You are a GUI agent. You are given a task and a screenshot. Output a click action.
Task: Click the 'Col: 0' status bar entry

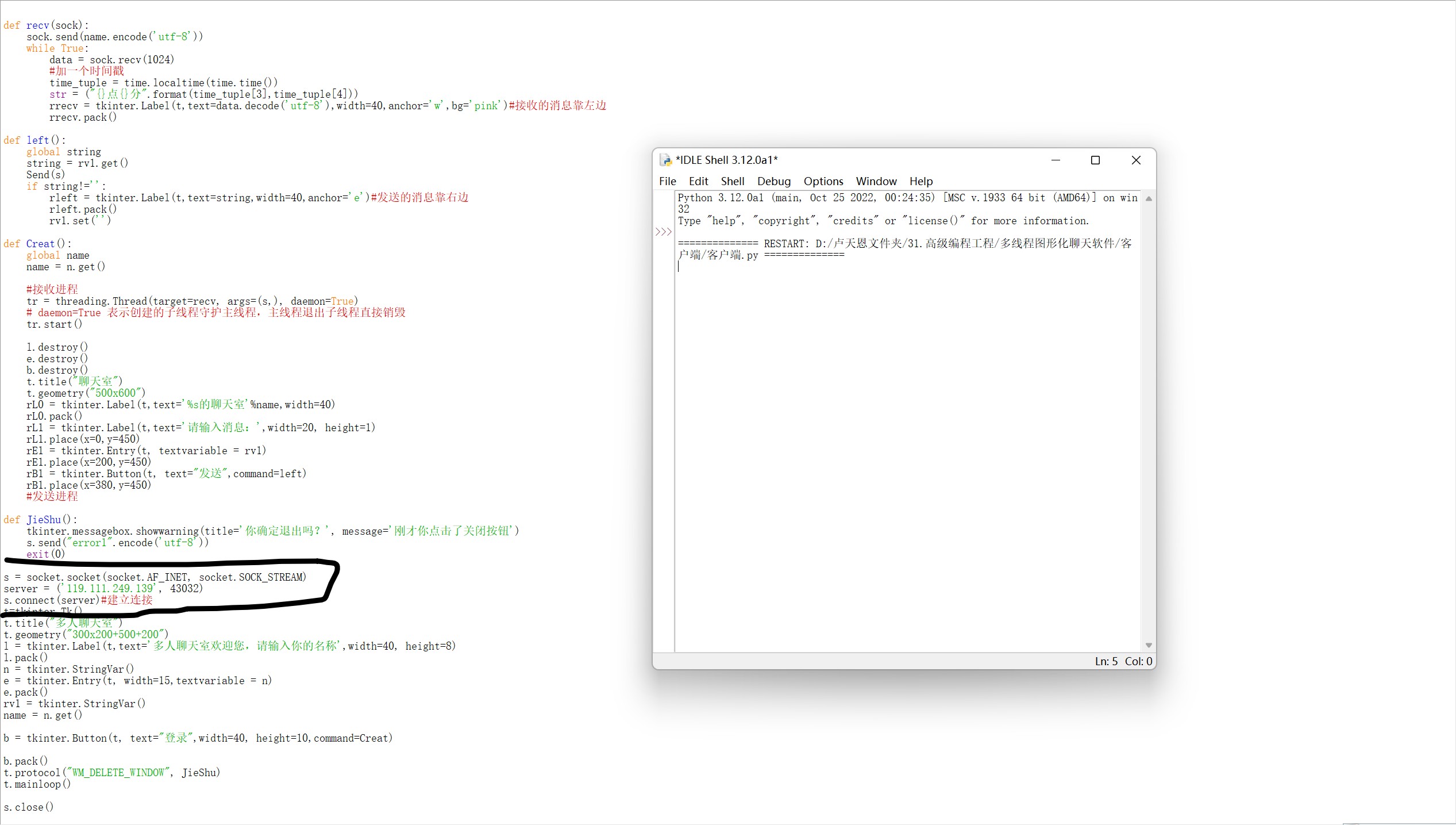coord(1139,661)
